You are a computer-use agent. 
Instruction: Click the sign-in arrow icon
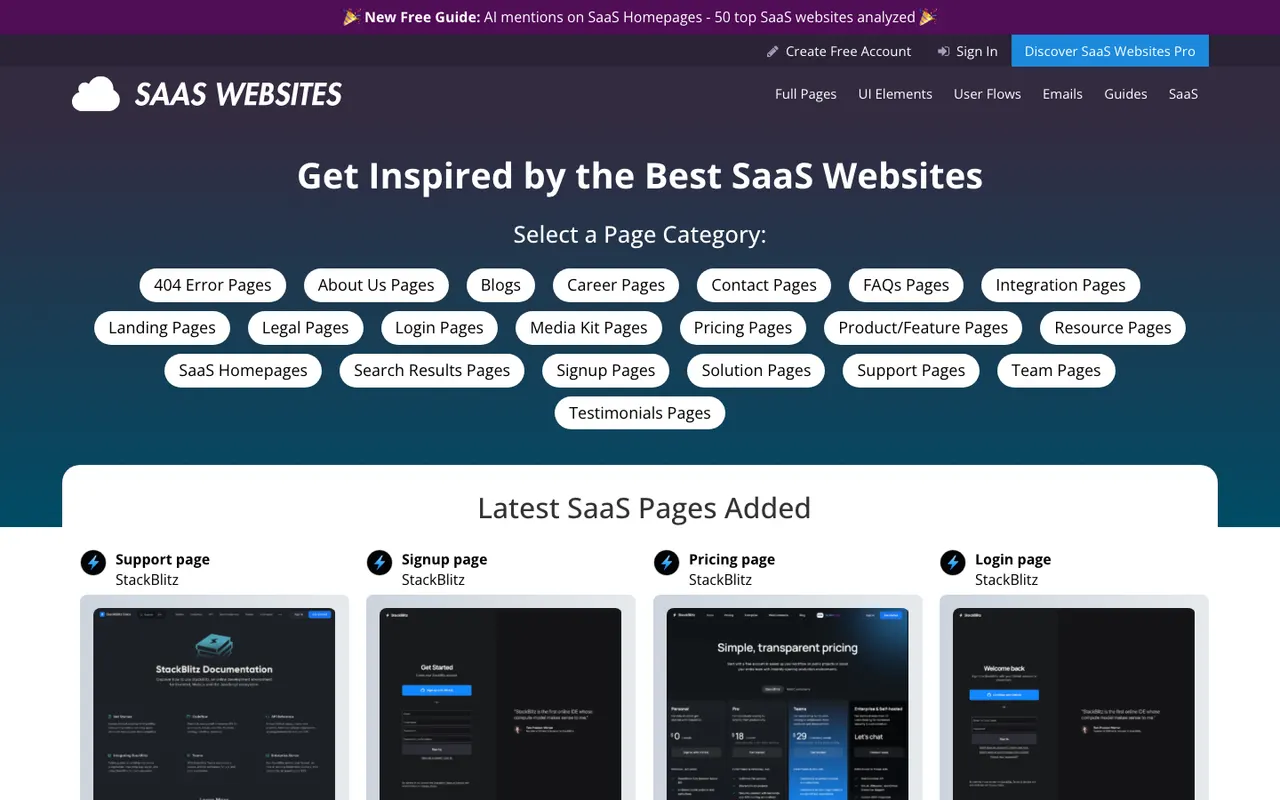point(943,51)
